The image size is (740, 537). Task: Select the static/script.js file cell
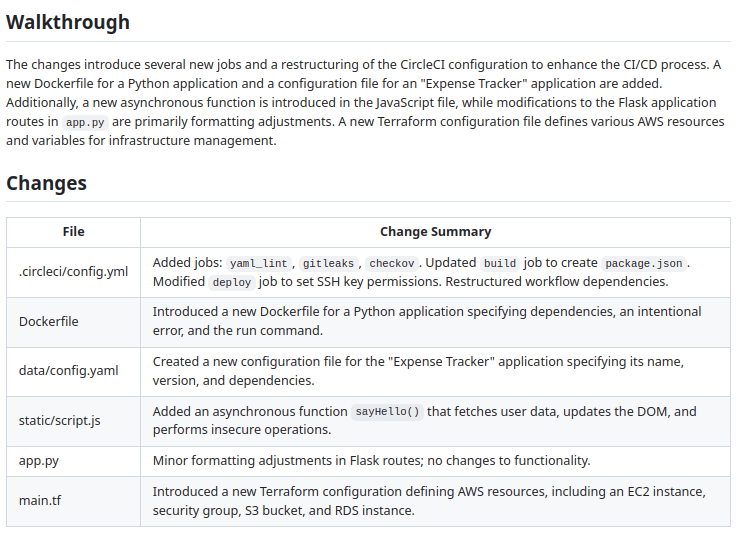click(60, 420)
